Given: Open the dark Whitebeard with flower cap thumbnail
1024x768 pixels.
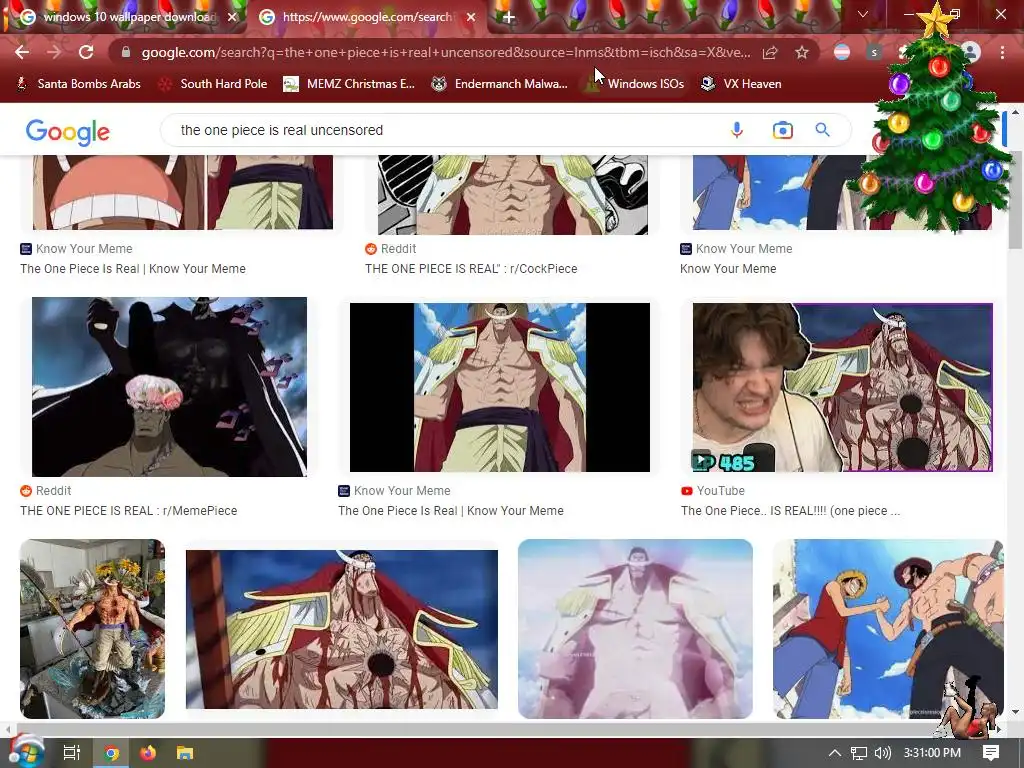Looking at the screenshot, I should pos(169,387).
